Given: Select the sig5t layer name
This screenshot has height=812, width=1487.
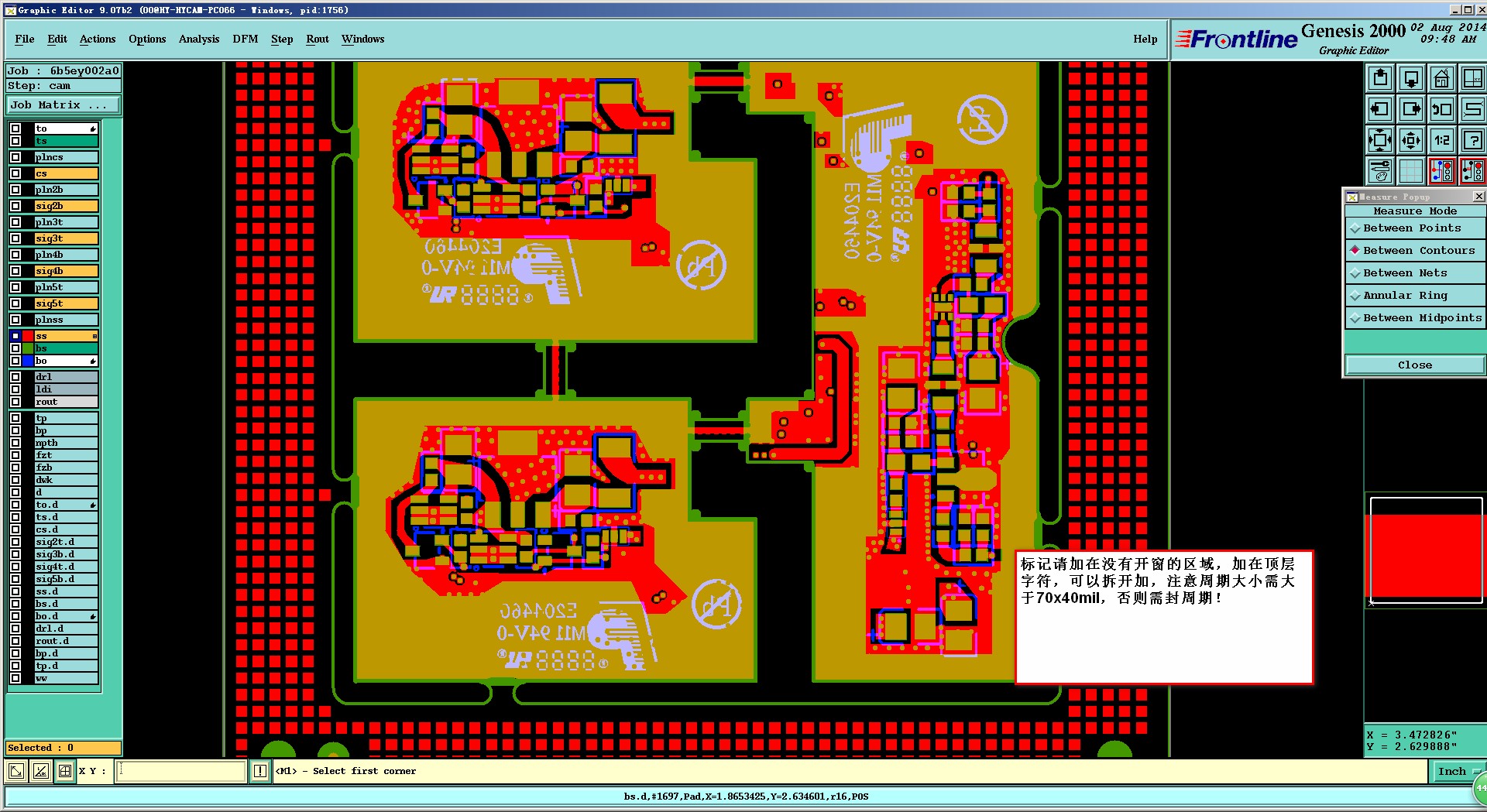Looking at the screenshot, I should (x=67, y=303).
